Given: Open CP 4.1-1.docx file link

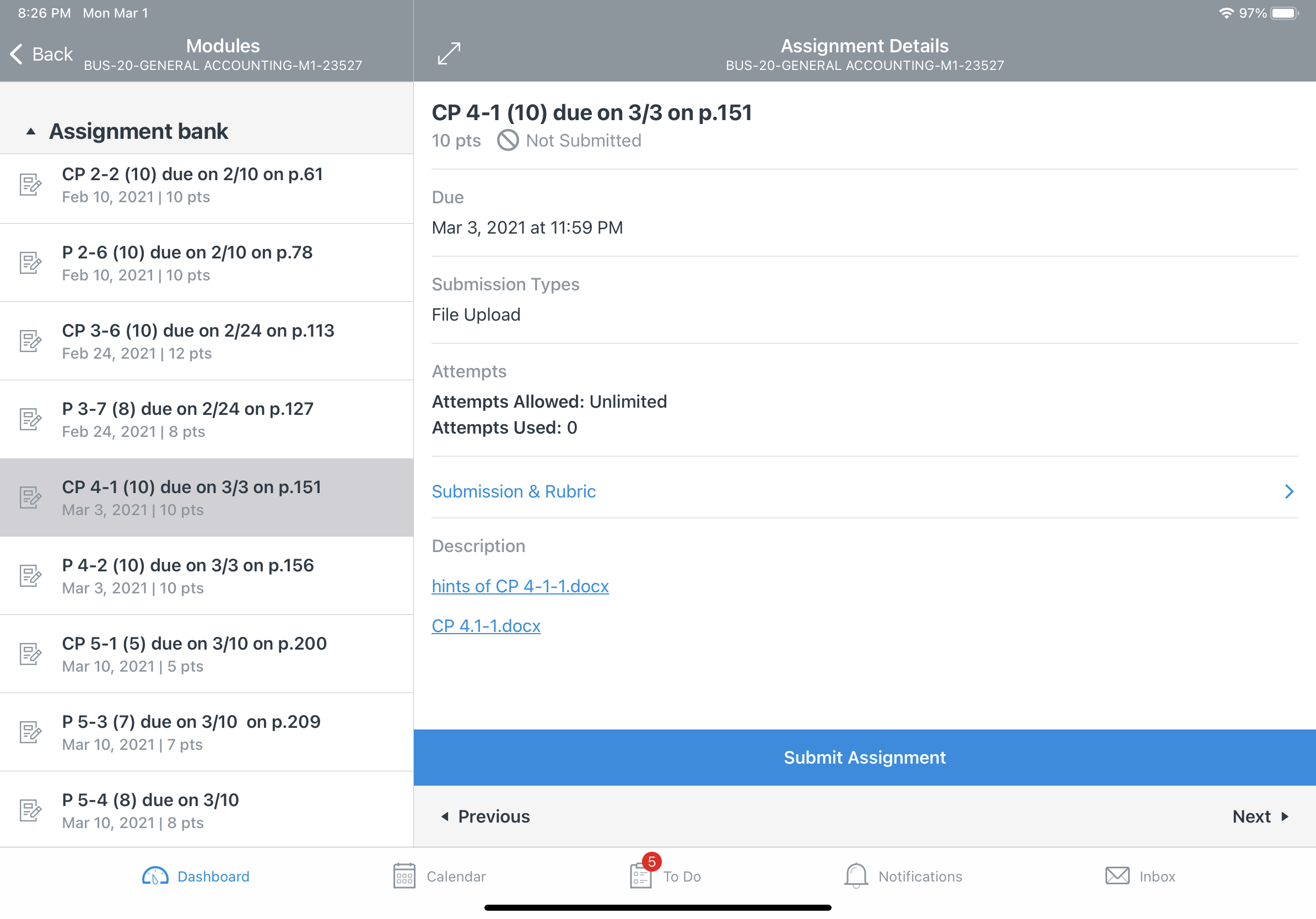Looking at the screenshot, I should click(x=486, y=626).
